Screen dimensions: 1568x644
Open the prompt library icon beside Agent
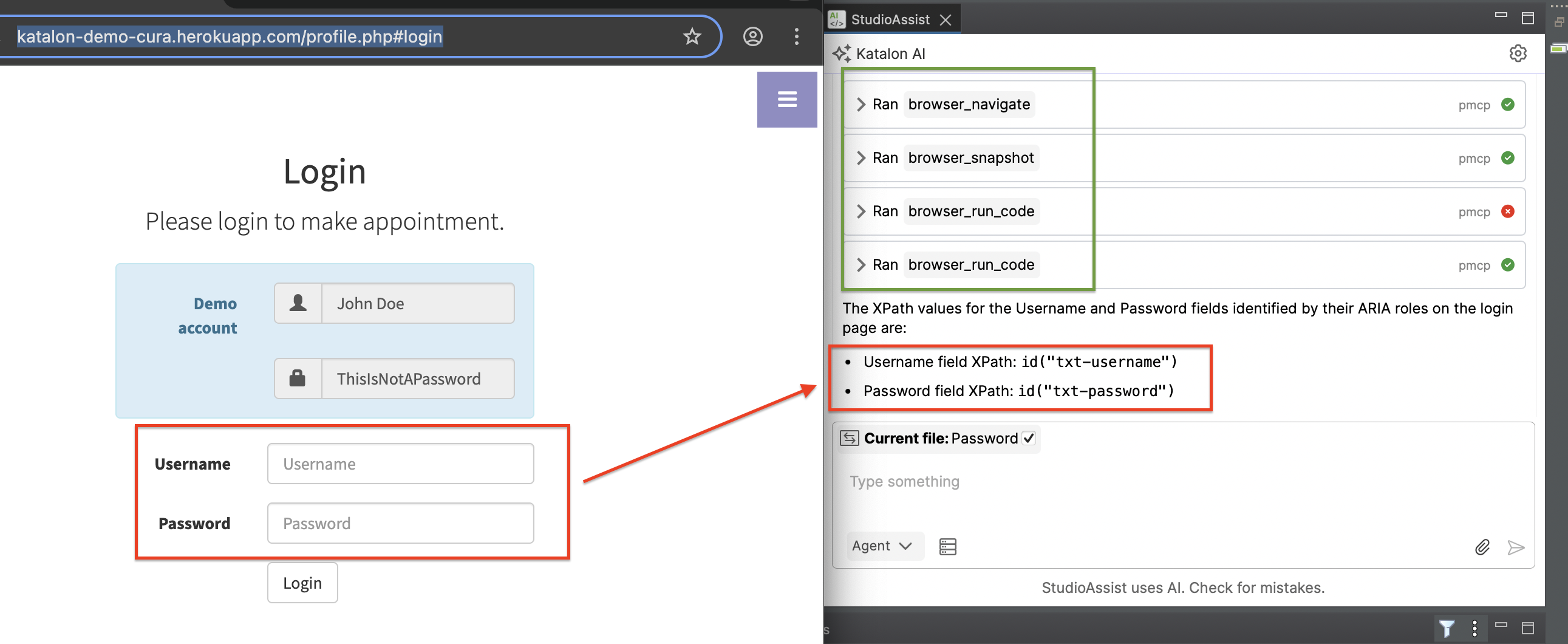coord(948,546)
